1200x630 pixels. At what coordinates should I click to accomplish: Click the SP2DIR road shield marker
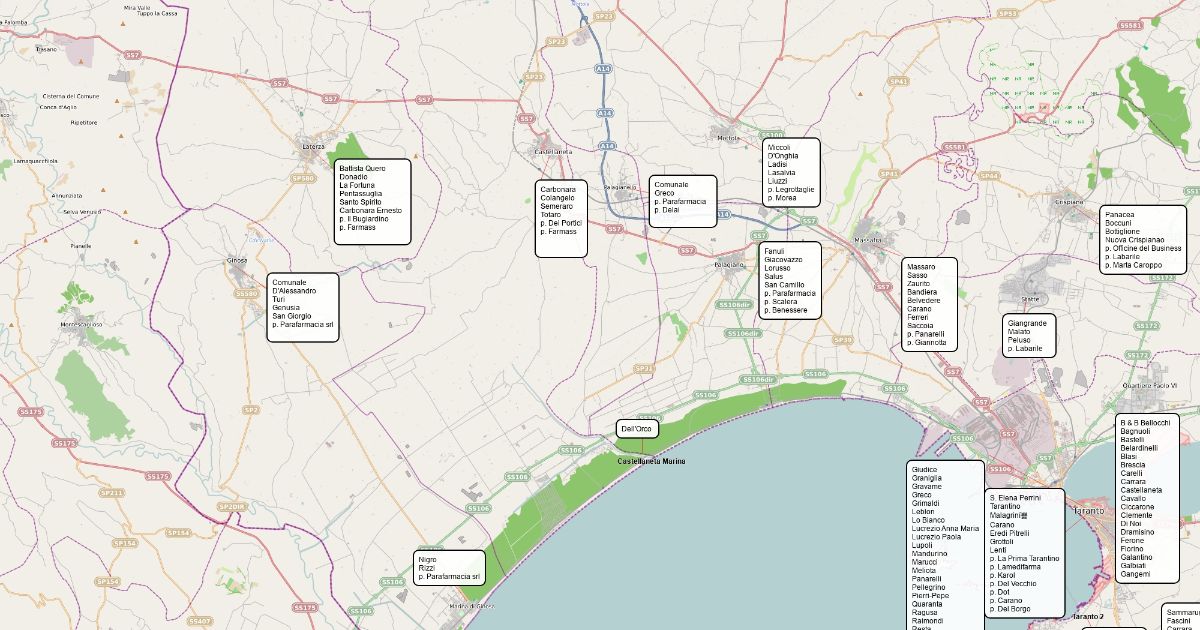point(231,507)
